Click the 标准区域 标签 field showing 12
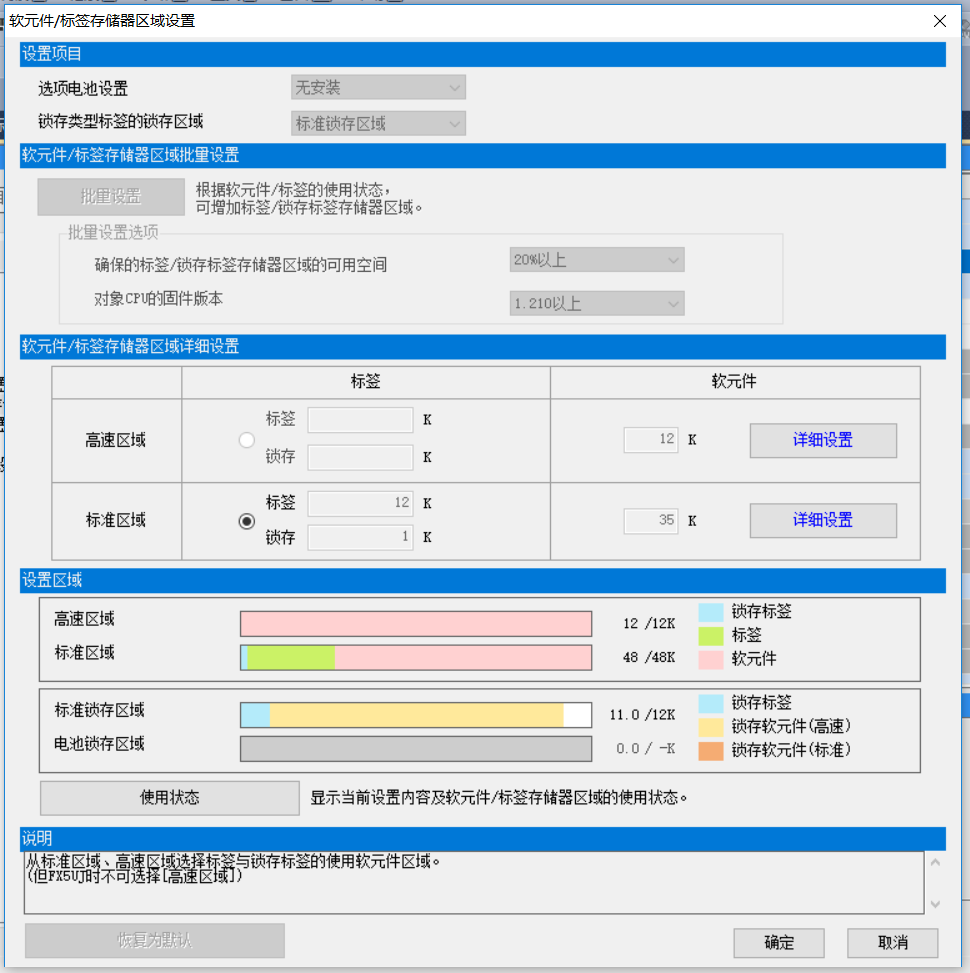The image size is (970, 973). point(360,504)
